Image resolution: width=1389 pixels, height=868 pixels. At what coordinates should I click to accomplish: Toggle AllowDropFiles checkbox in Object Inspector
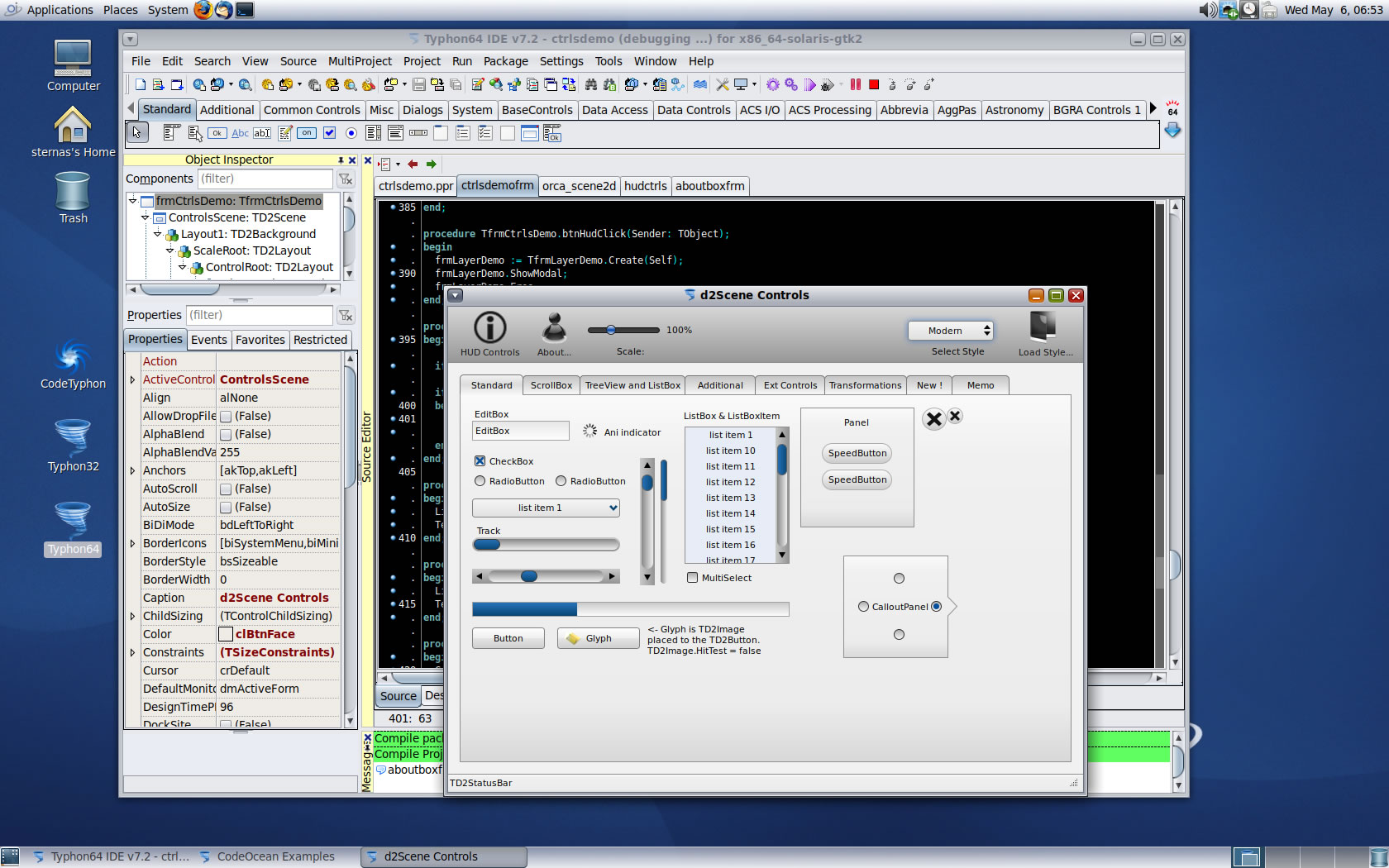coord(226,417)
